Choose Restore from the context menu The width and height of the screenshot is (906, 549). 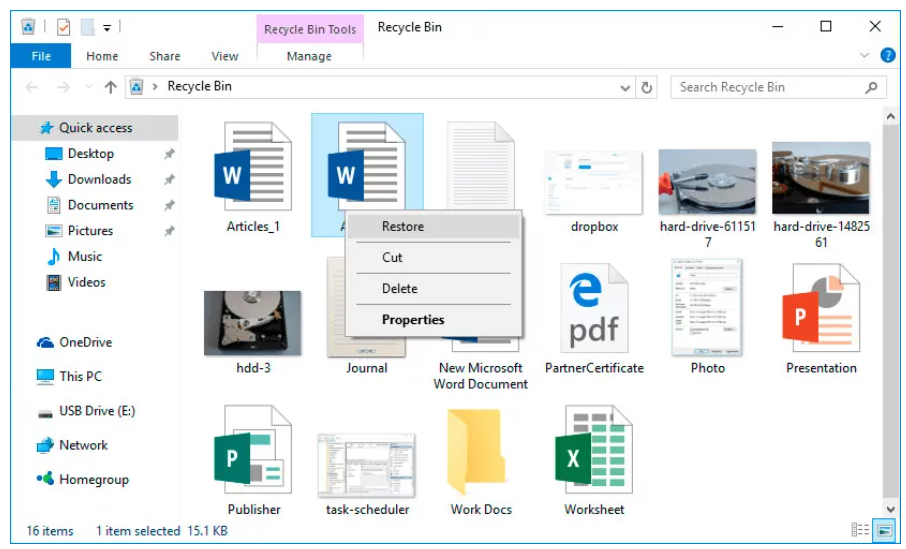[x=433, y=227]
